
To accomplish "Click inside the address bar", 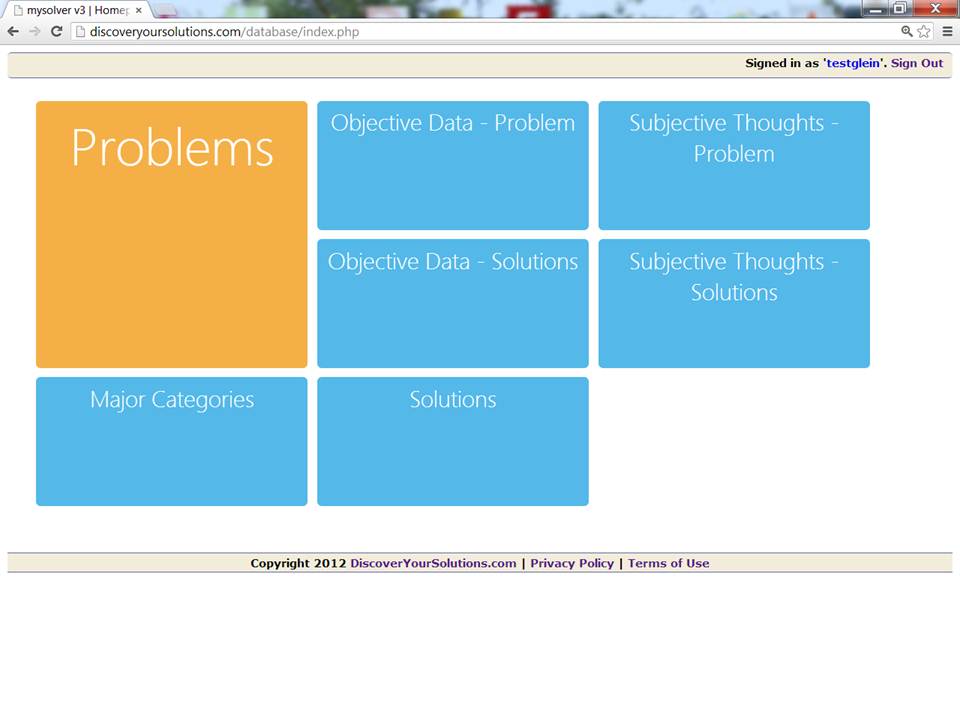I will (400, 31).
